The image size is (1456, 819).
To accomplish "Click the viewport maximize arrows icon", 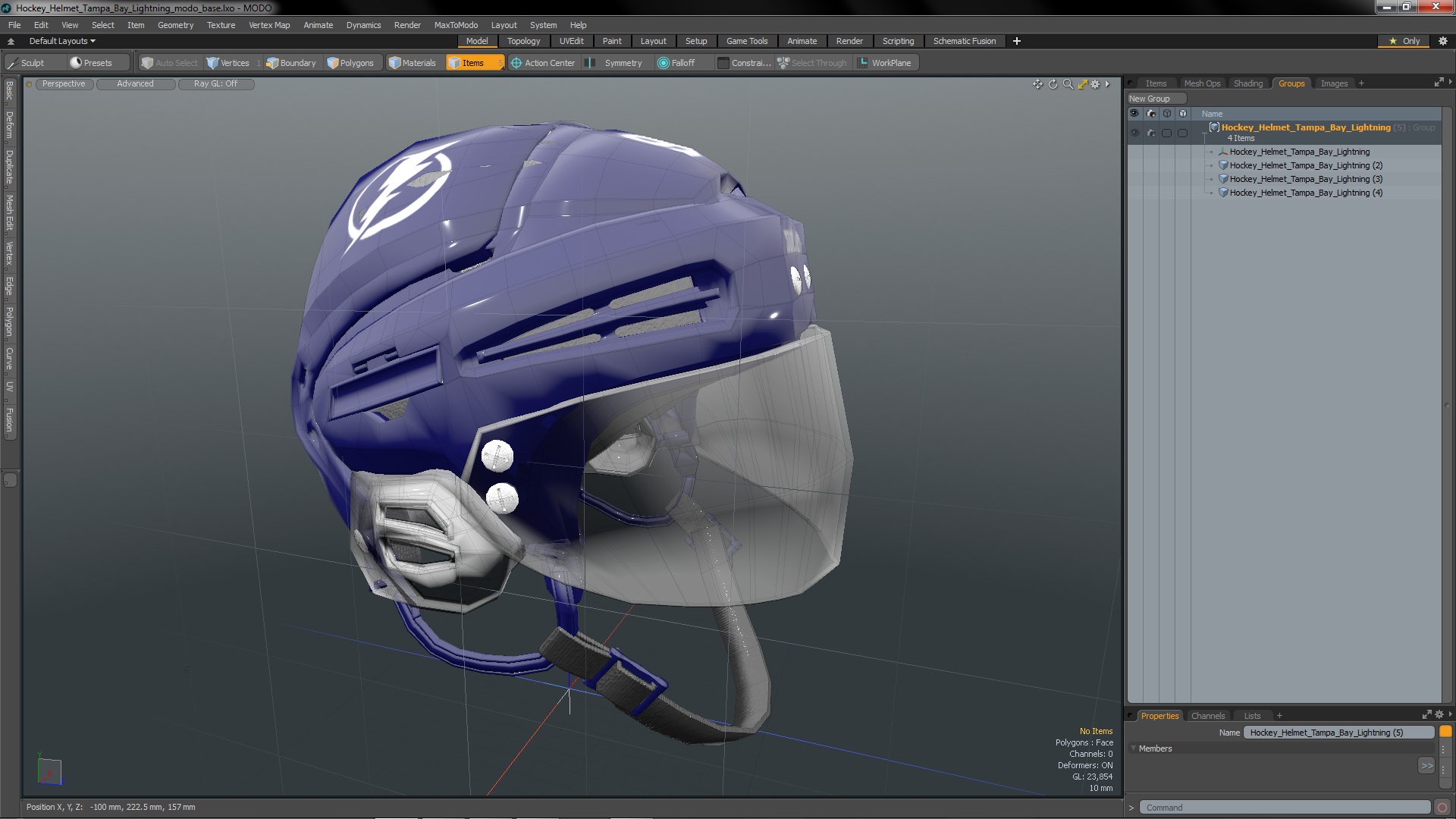I will 1082,84.
